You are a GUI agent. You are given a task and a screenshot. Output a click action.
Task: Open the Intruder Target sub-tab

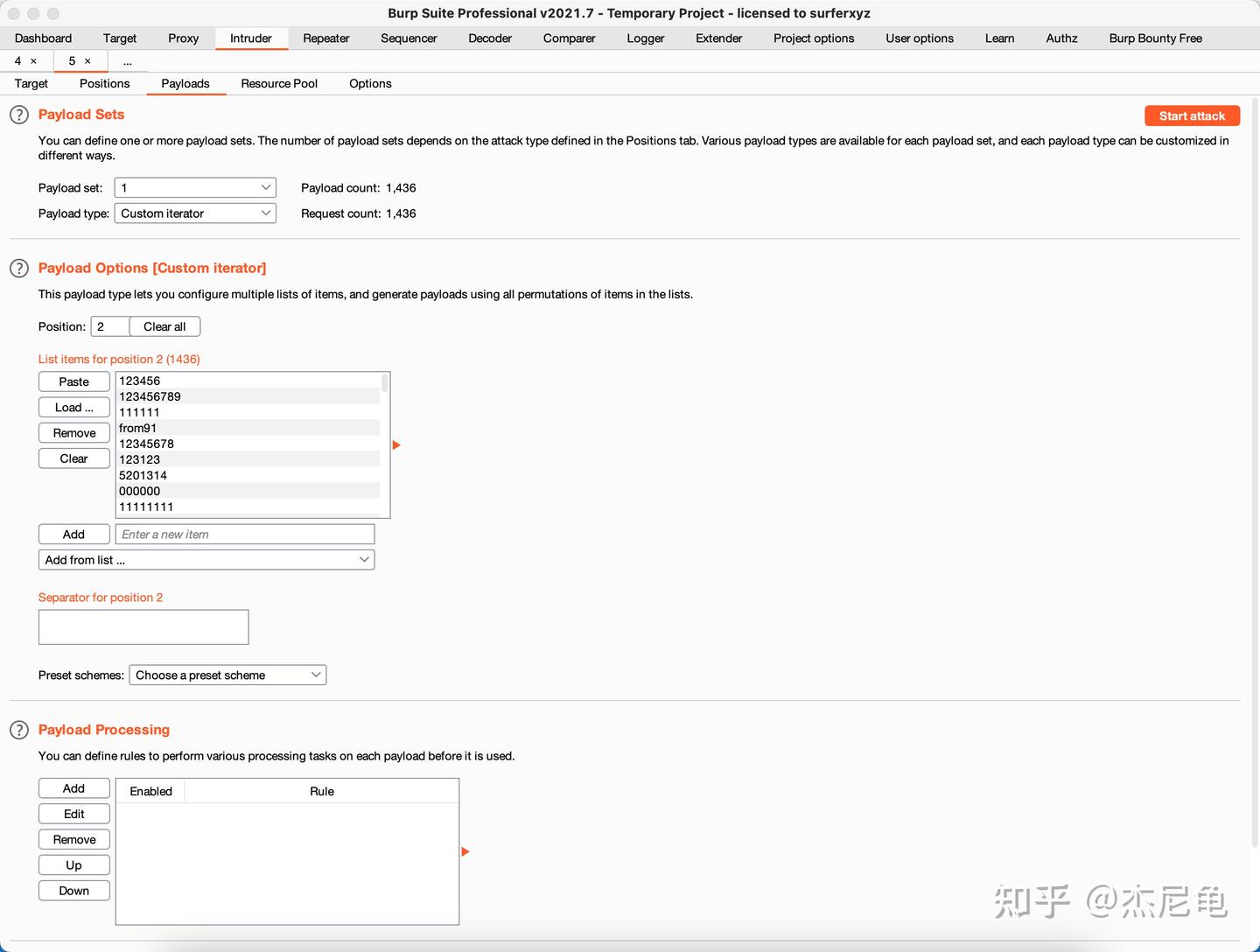point(31,84)
